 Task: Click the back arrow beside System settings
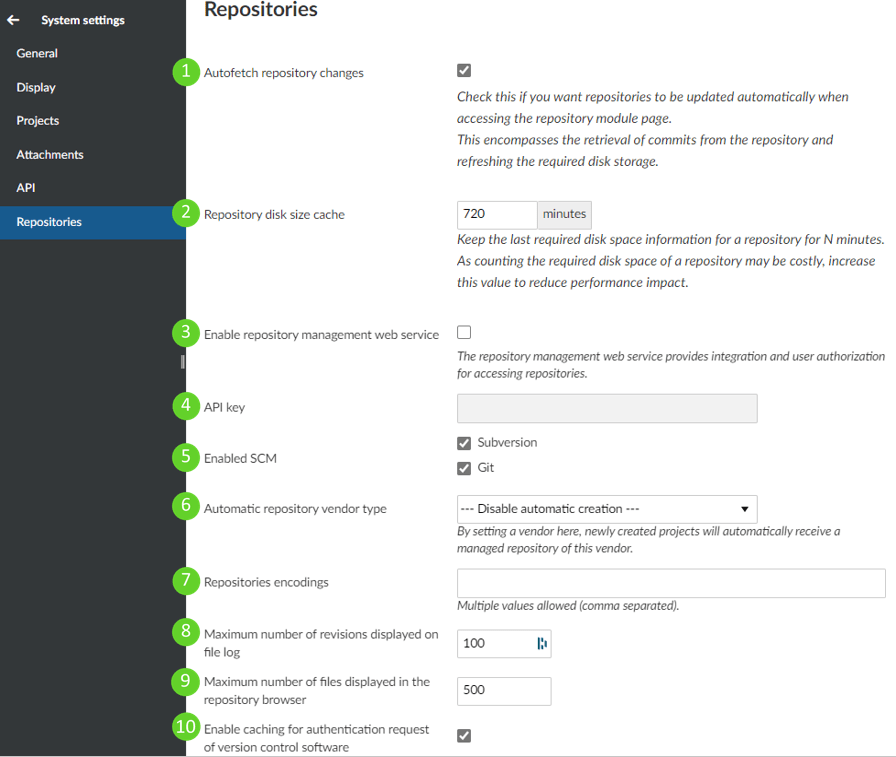[x=14, y=20]
